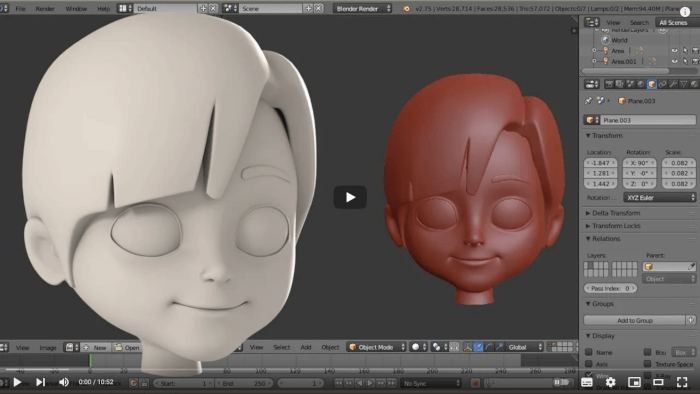Toggle selectability cursor for Area.001 lamp
This screenshot has width=700, height=394.
[685, 62]
